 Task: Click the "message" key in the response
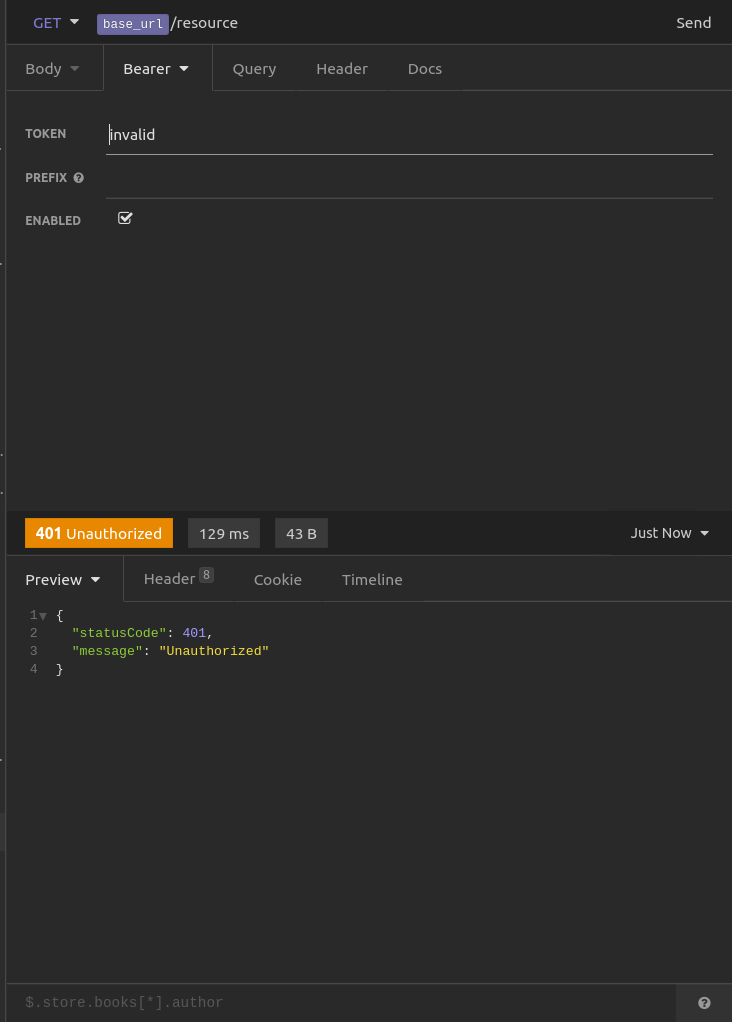(108, 651)
